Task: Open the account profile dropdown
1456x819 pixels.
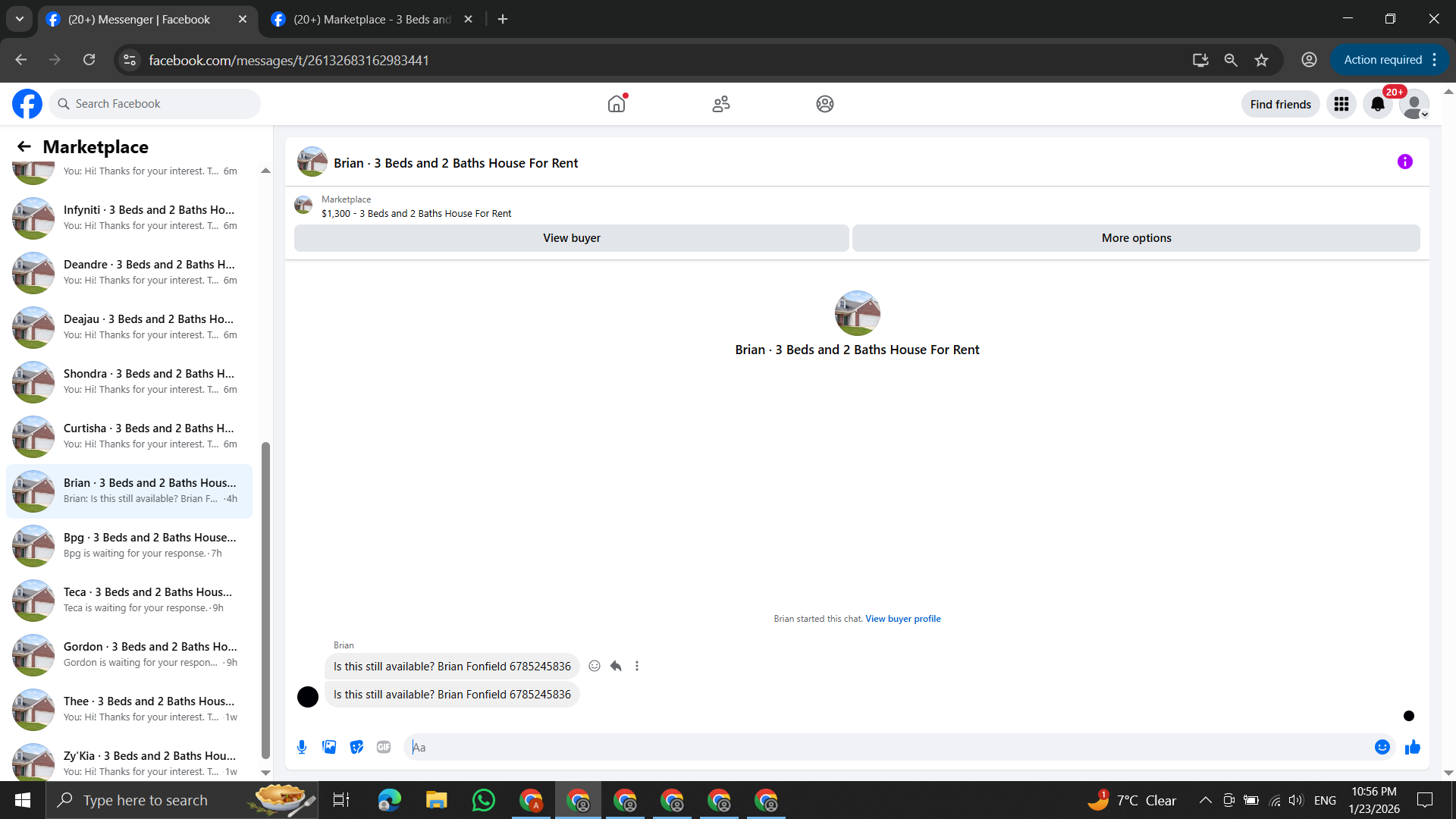Action: point(1414,104)
